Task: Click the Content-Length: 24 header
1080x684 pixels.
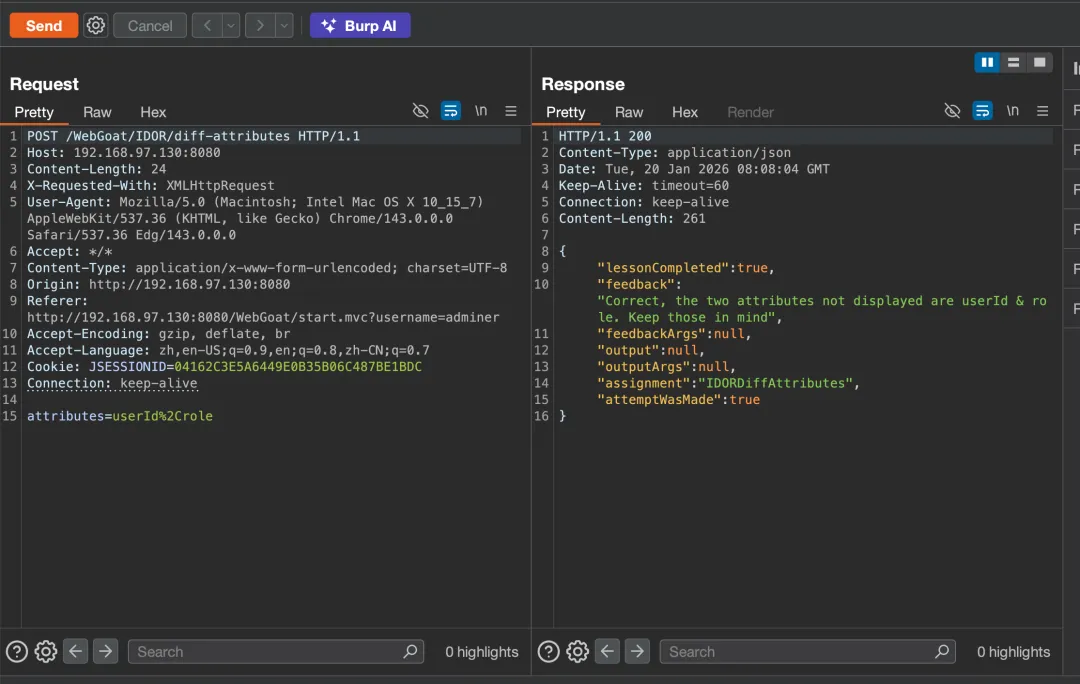Action: [96, 169]
